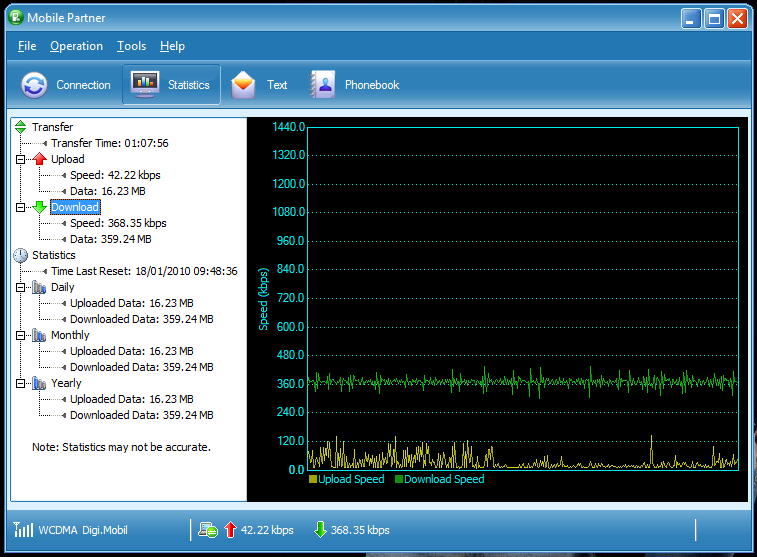Select Monthly Downloaded Data: 359.24 MB
The image size is (757, 557).
click(x=142, y=367)
